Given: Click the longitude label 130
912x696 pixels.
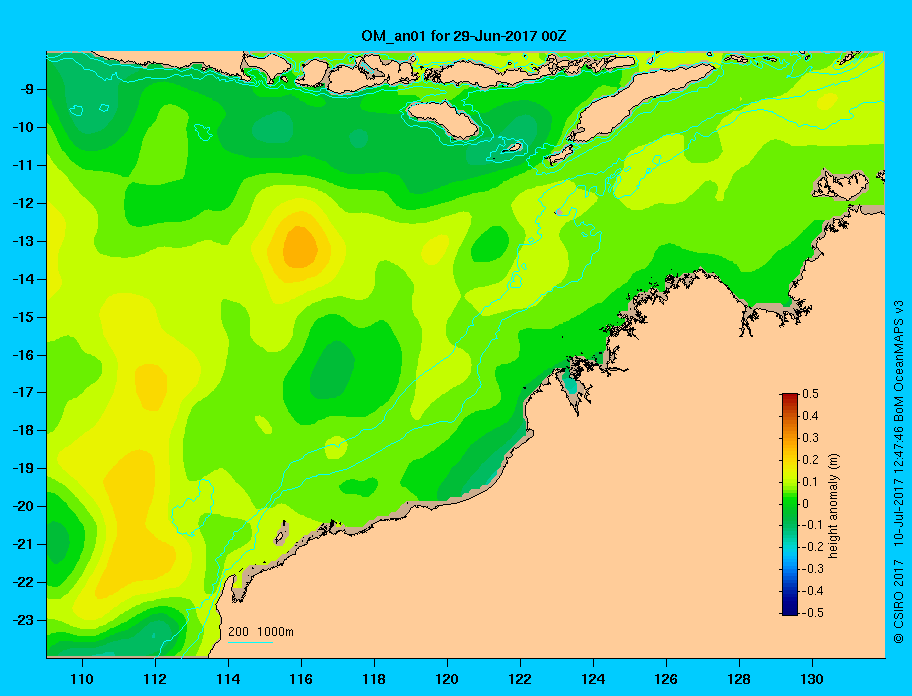Looking at the screenshot, I should (x=812, y=679).
